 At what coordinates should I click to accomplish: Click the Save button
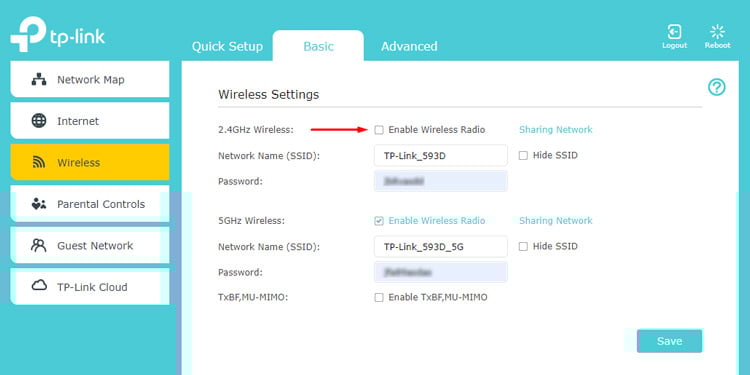pos(669,341)
